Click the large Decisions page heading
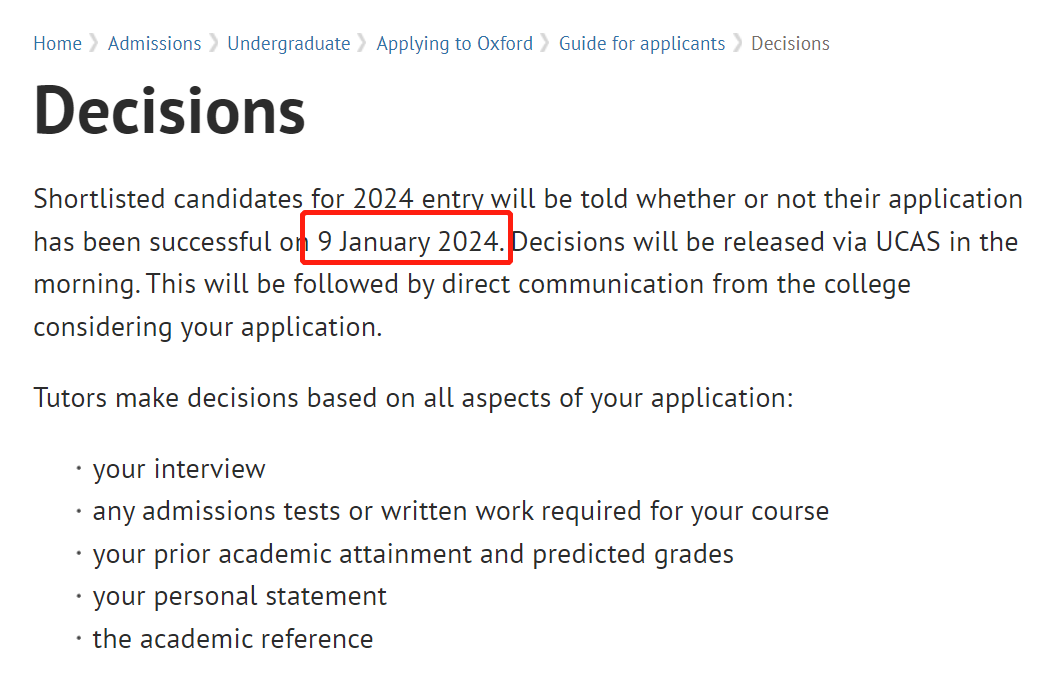 (x=170, y=111)
